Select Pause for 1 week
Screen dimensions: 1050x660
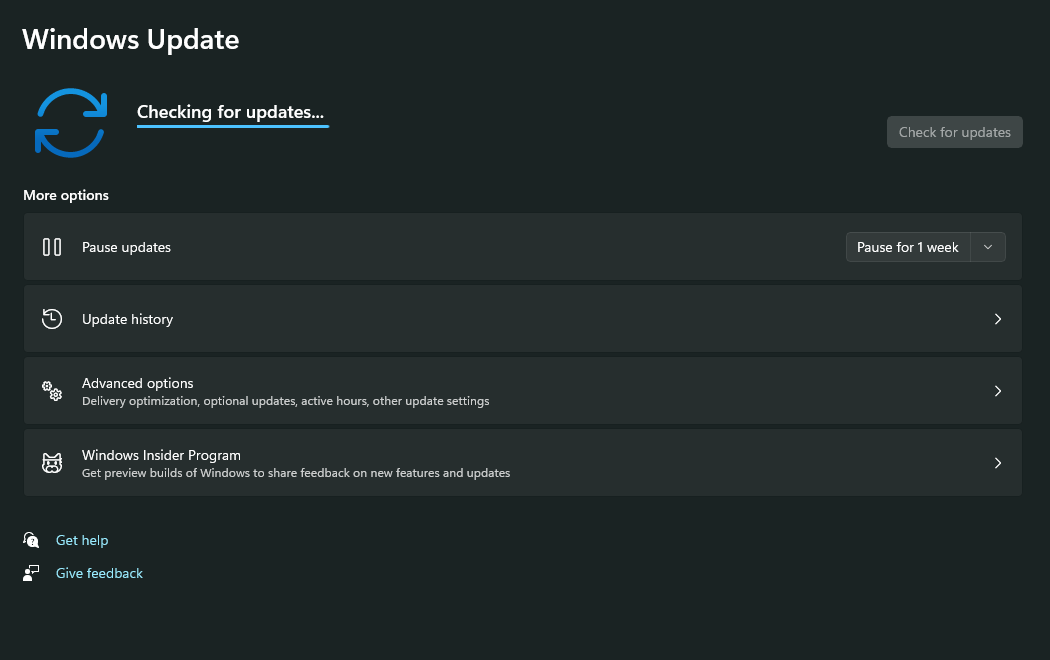[907, 247]
